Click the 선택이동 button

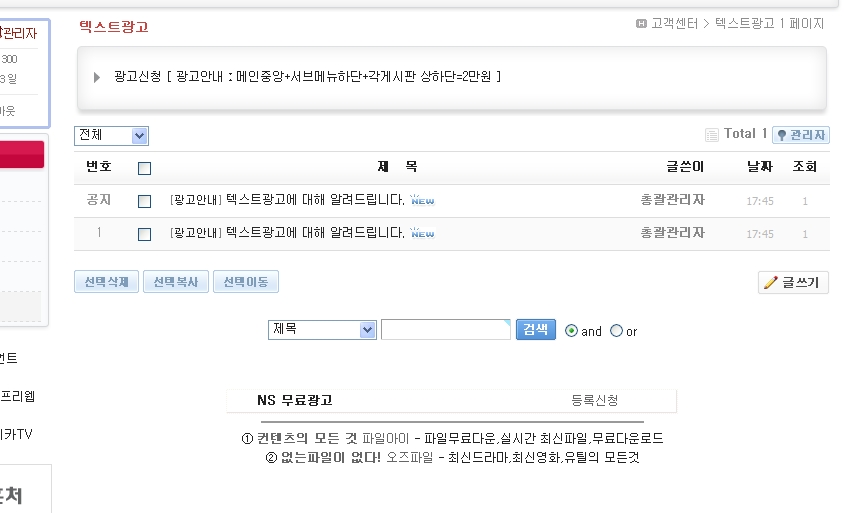(246, 282)
